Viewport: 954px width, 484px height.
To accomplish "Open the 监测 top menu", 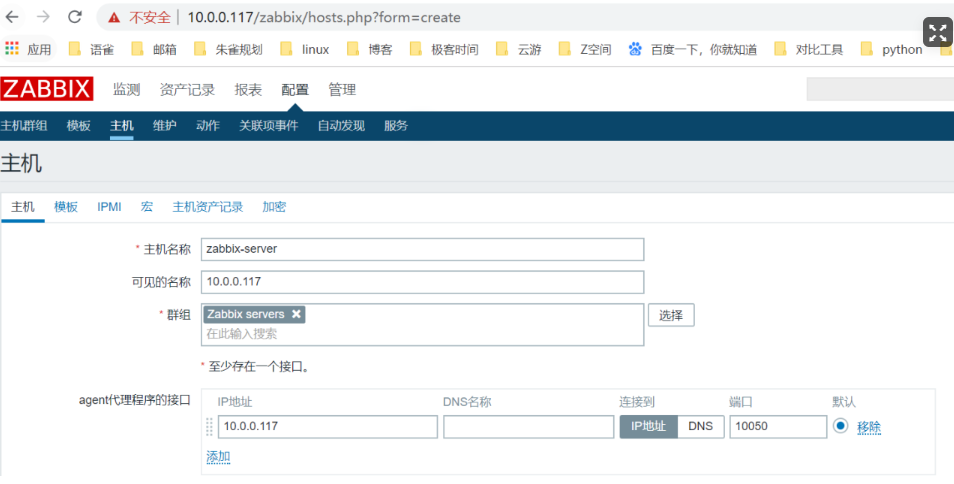I will point(127,90).
